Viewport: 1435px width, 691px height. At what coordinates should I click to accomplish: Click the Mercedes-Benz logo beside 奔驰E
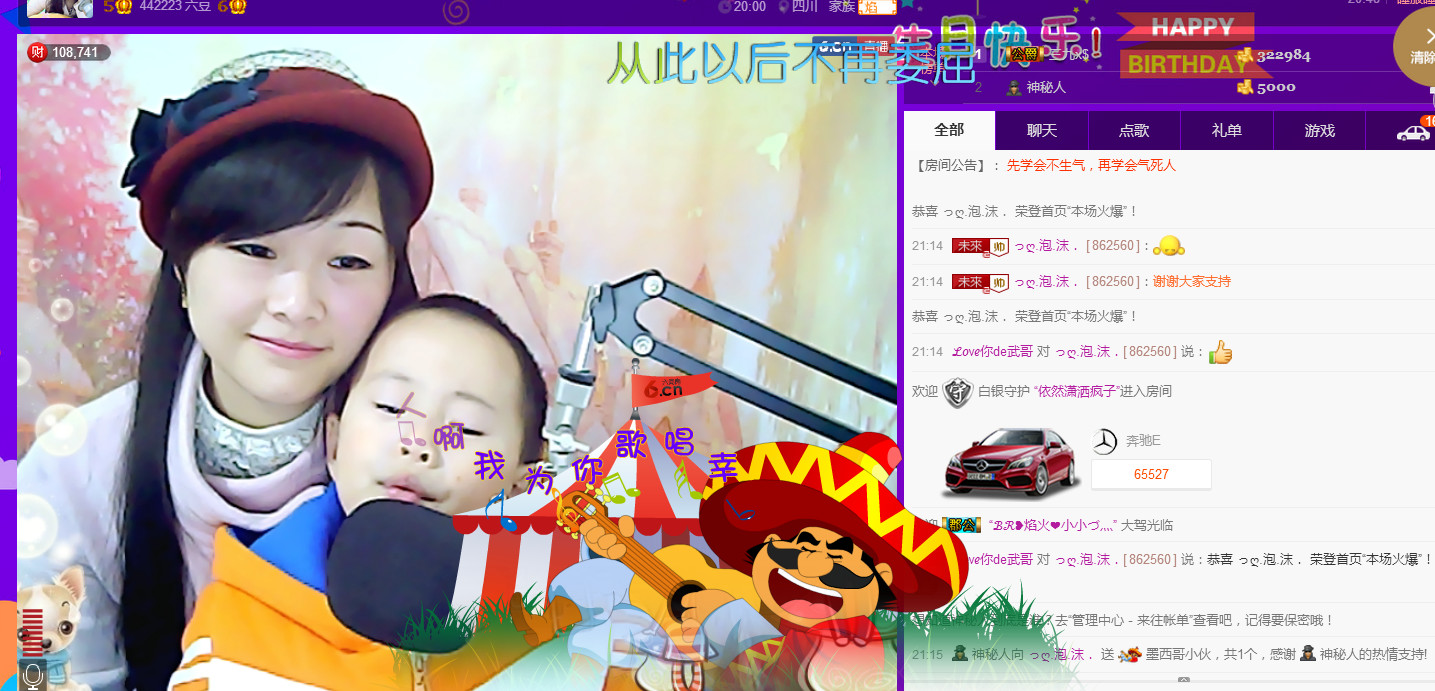[1104, 441]
